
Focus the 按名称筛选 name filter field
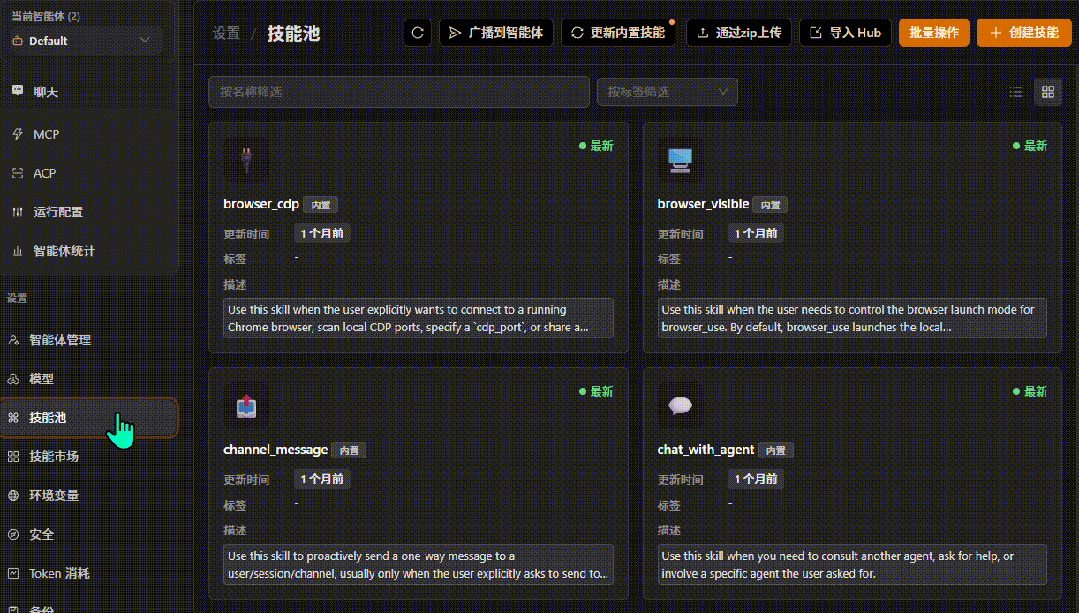click(398, 92)
